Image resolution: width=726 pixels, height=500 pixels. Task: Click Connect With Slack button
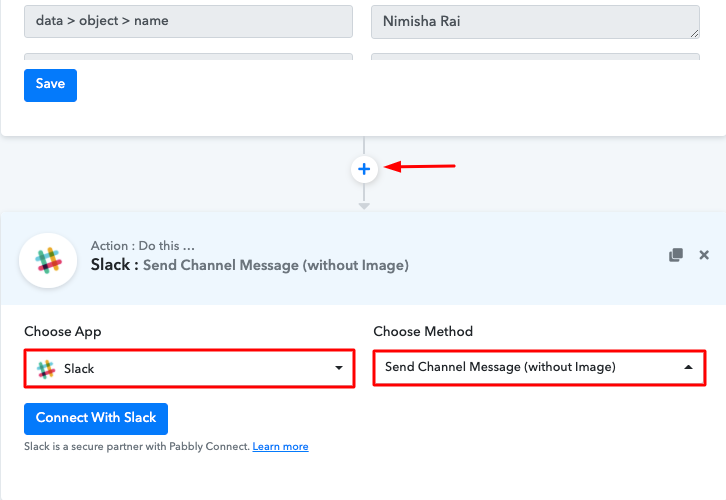pos(96,419)
